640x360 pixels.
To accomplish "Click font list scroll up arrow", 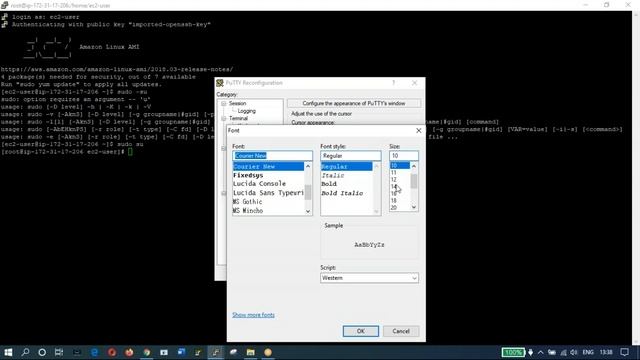I will click(308, 166).
